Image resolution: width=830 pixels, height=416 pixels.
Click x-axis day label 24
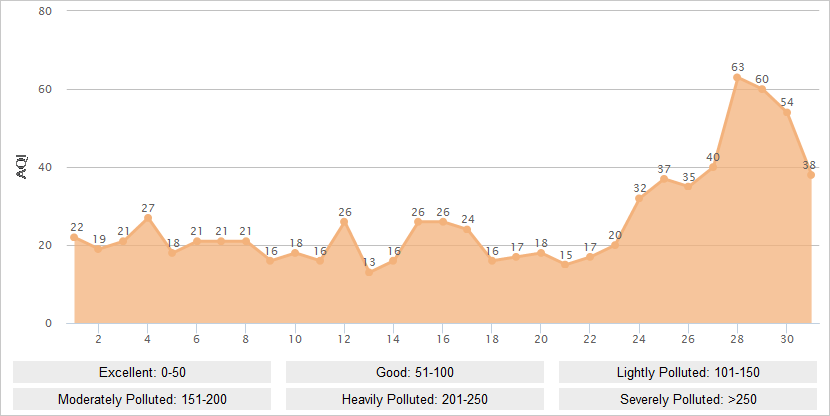[639, 339]
